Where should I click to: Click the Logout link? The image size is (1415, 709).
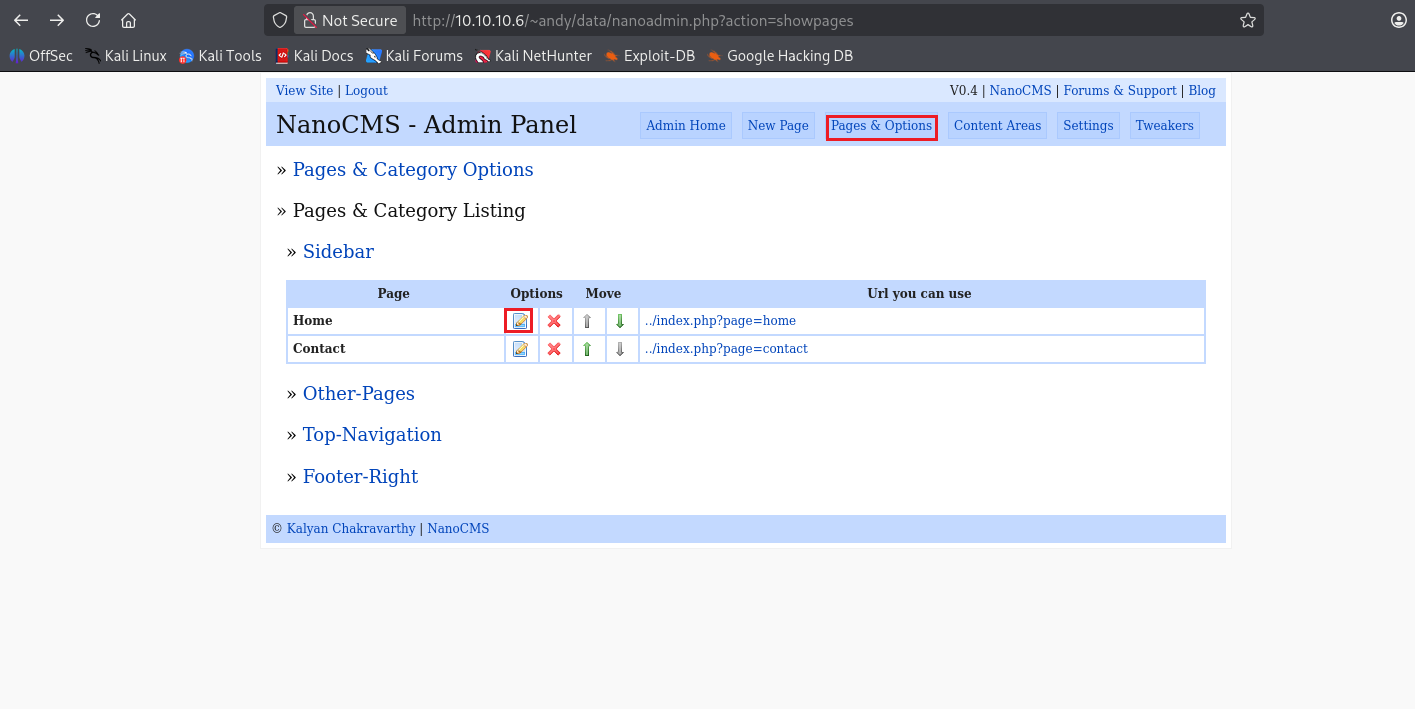click(366, 91)
